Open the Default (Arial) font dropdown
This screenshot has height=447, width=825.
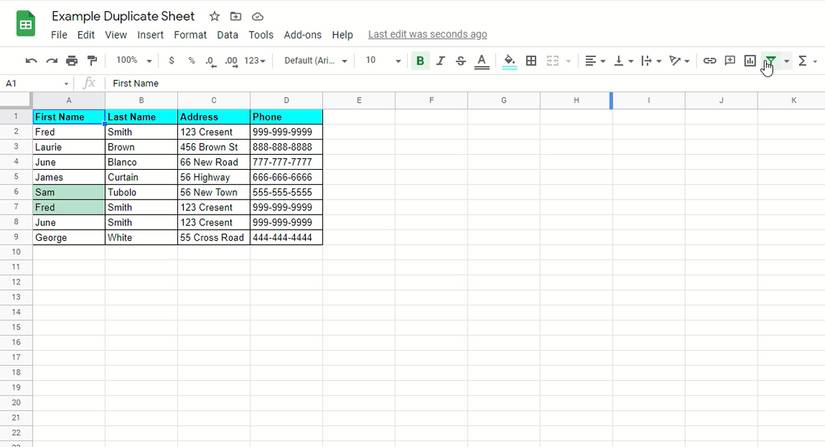(x=315, y=61)
